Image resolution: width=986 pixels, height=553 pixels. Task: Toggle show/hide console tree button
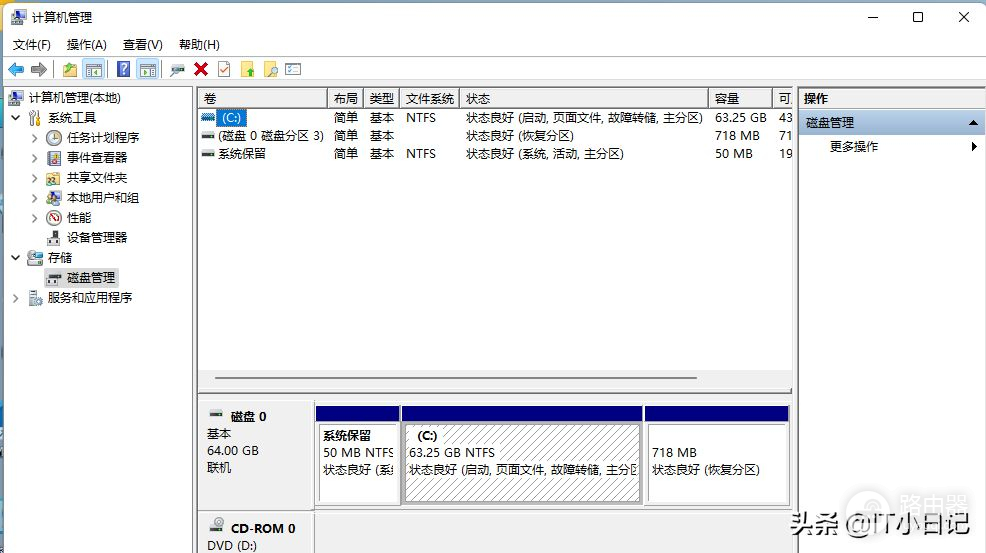pyautogui.click(x=94, y=69)
